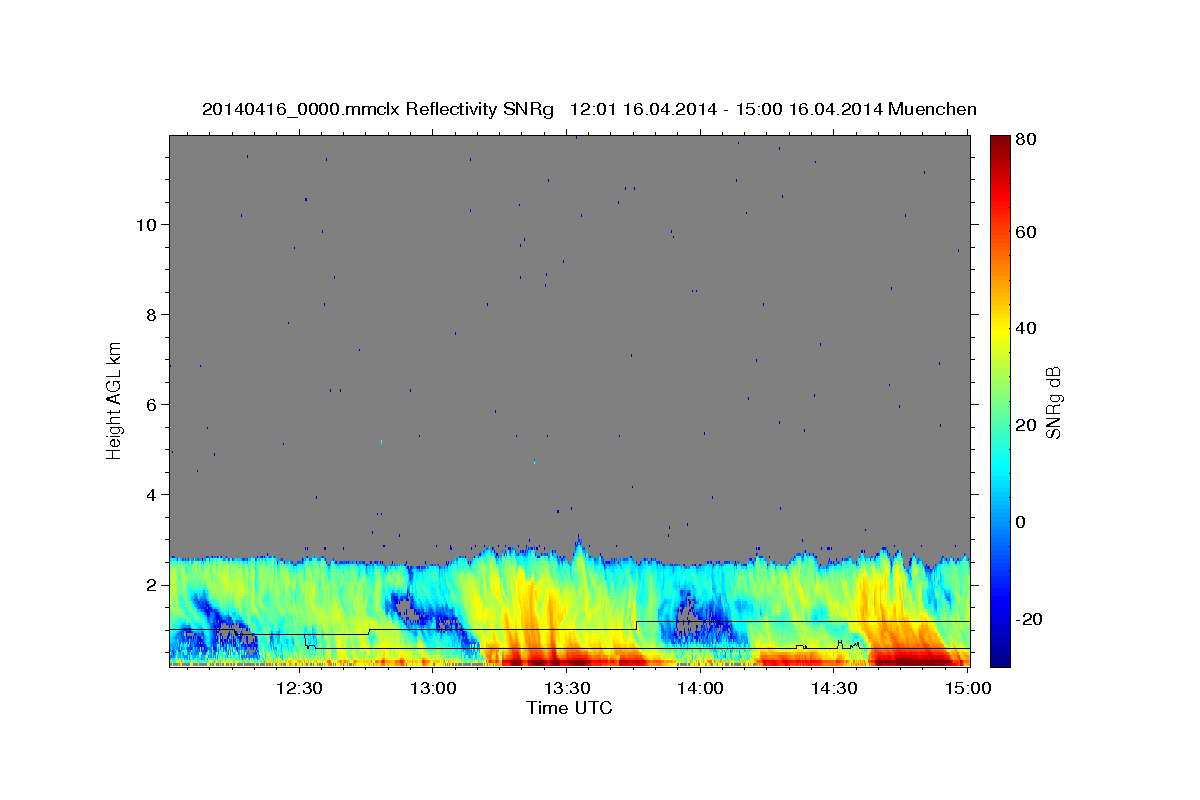Click the '14:00' time tick label
This screenshot has height=800, width=1200.
(x=700, y=688)
